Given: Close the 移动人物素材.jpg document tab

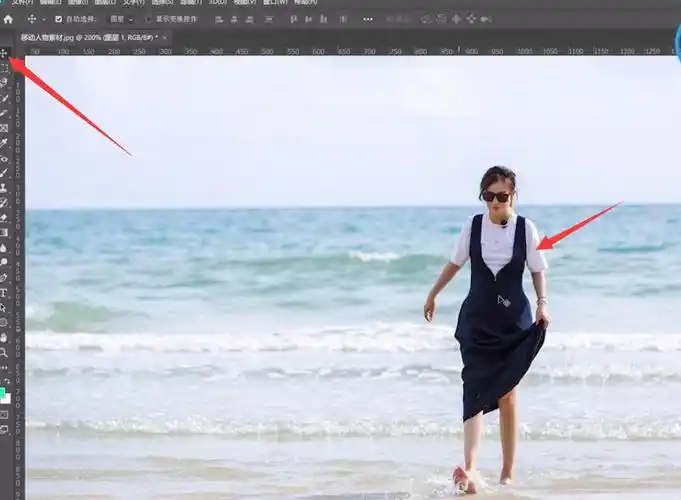Looking at the screenshot, I should point(165,37).
